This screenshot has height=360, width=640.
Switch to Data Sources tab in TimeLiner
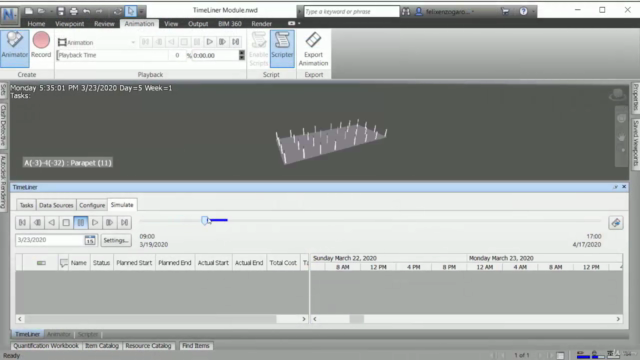pyautogui.click(x=56, y=205)
